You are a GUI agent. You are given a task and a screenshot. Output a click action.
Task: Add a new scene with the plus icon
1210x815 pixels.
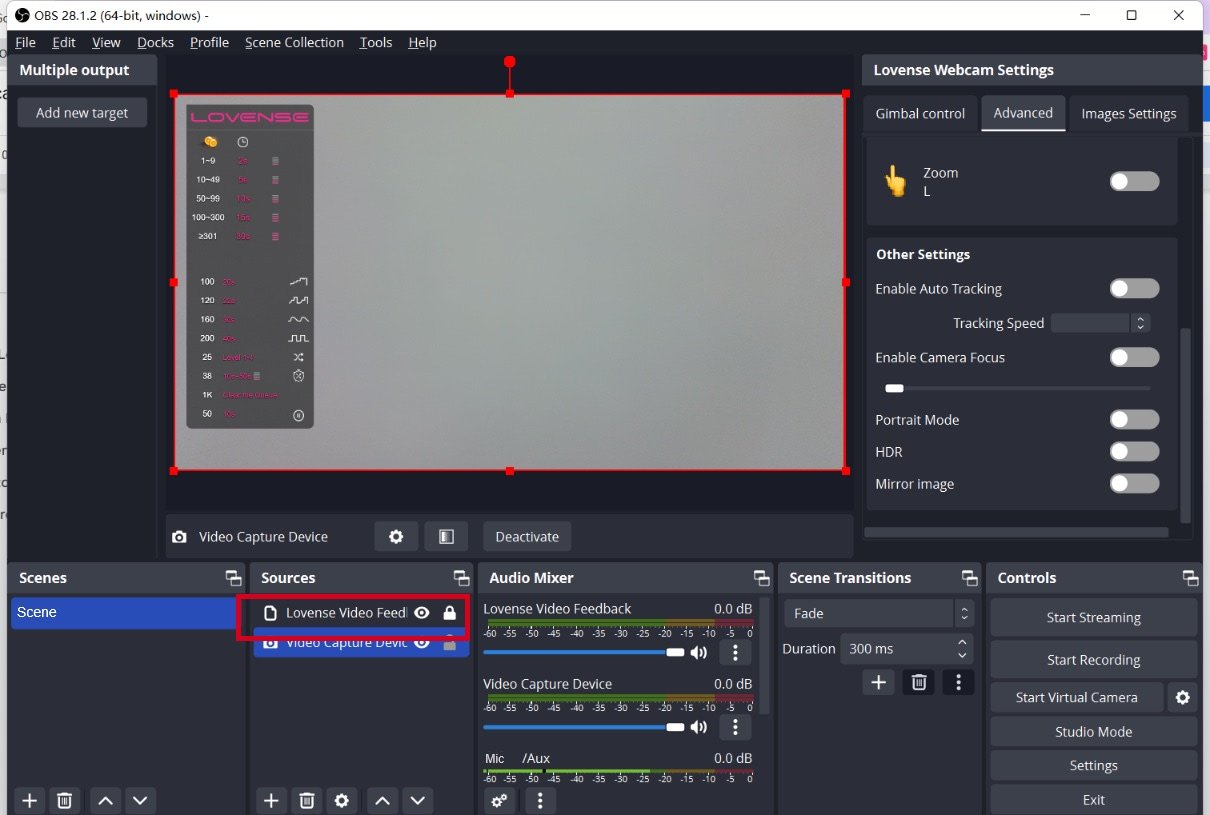[x=30, y=800]
